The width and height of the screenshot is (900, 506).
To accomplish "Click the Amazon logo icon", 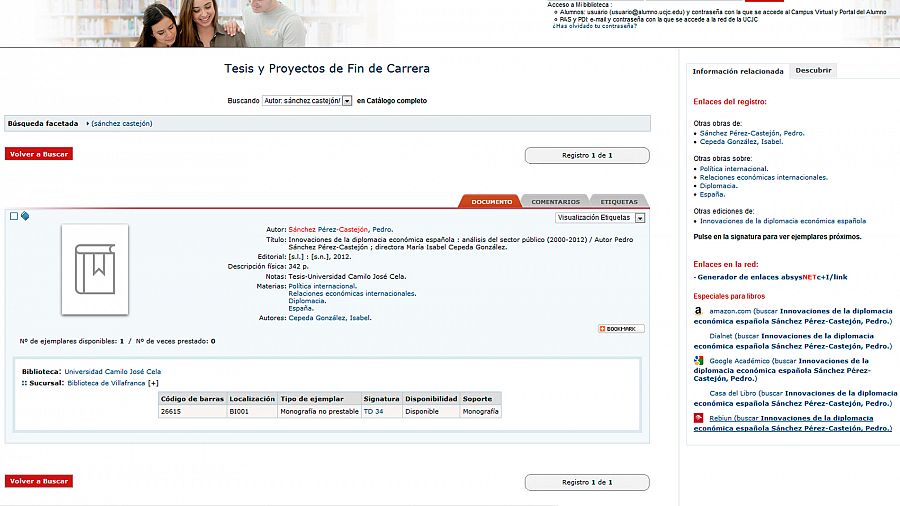I will pos(698,311).
